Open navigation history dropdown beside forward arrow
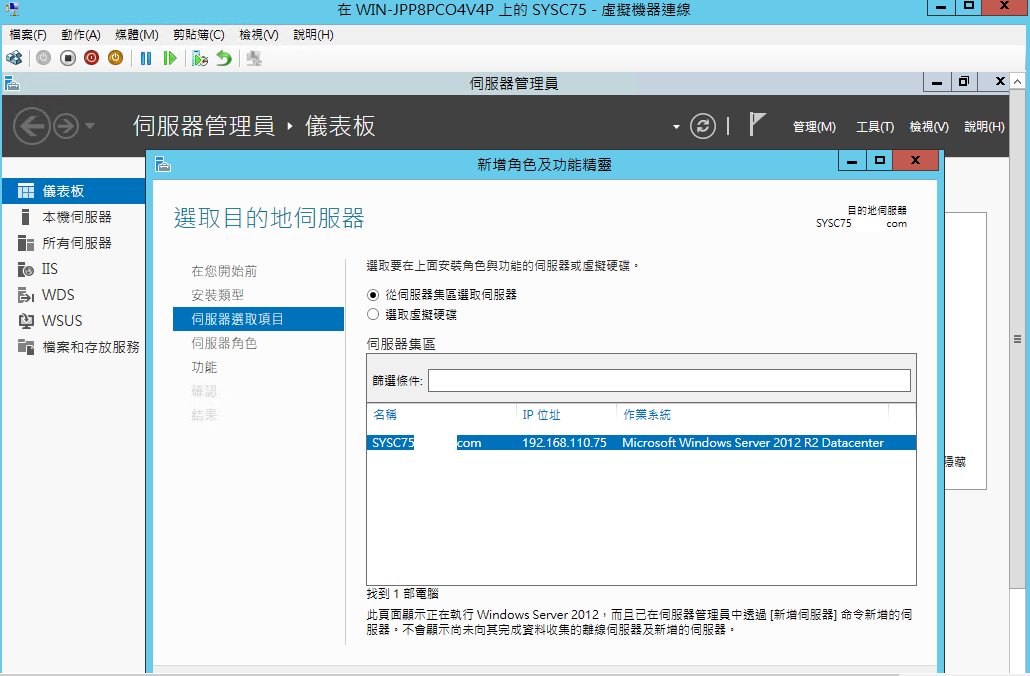The width and height of the screenshot is (1030, 676). pyautogui.click(x=90, y=125)
